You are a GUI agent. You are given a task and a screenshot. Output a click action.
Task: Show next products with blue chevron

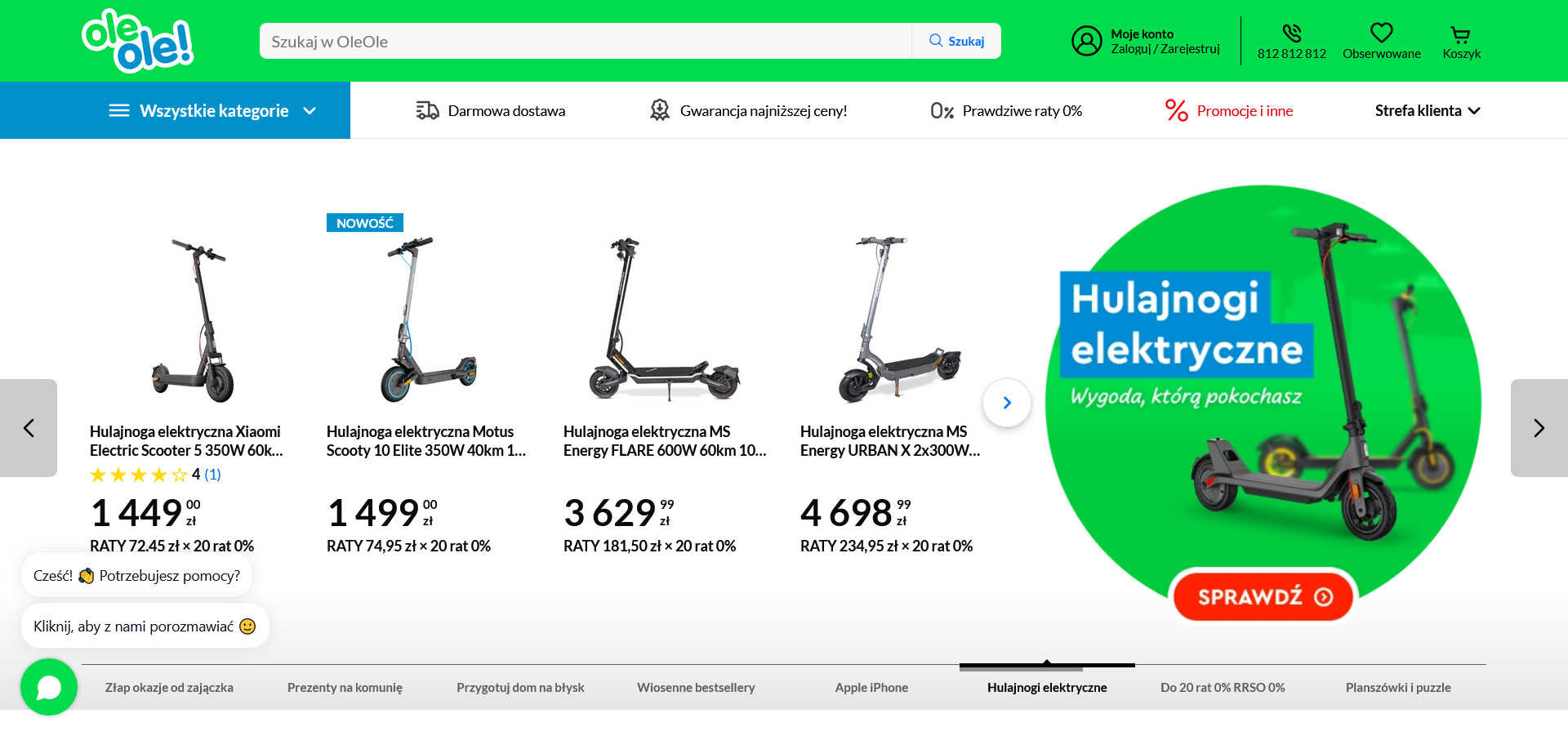(x=1007, y=403)
